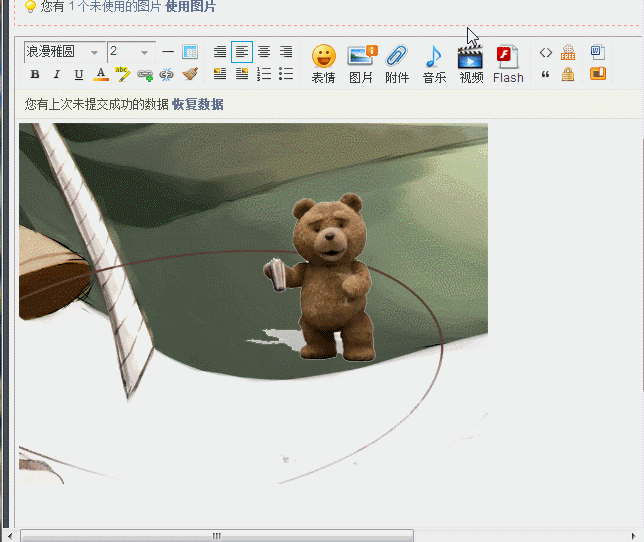
Task: Insert a code block with the angle brackets icon
Action: tap(546, 53)
